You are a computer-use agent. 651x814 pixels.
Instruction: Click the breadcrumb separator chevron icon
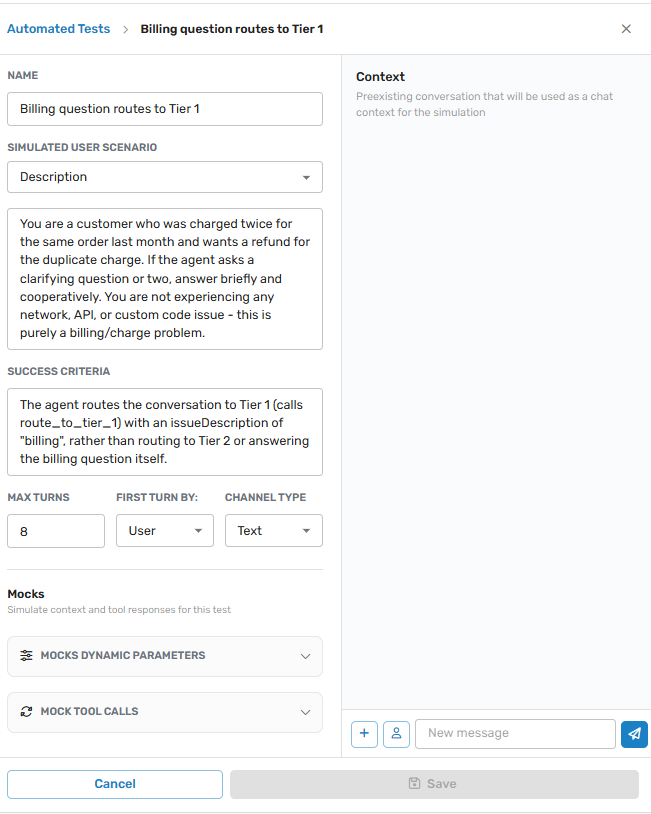coord(126,30)
